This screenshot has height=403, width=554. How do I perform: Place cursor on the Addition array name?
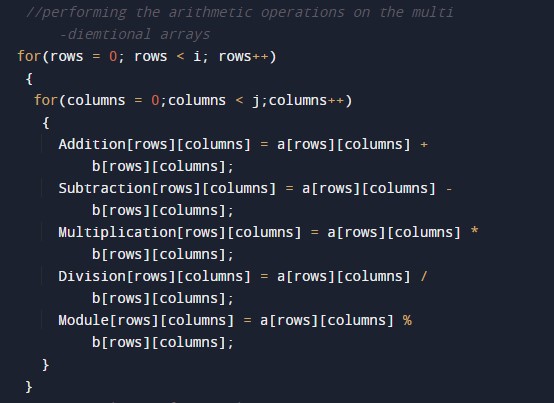click(92, 144)
